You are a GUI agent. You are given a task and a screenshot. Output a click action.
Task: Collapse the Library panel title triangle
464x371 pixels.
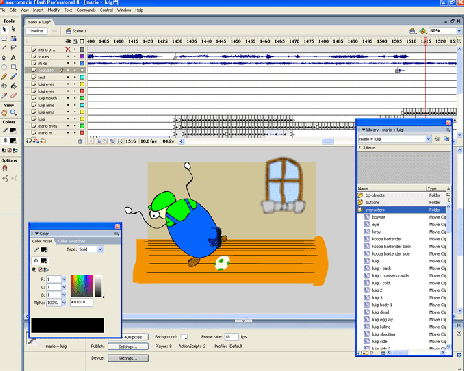(363, 130)
